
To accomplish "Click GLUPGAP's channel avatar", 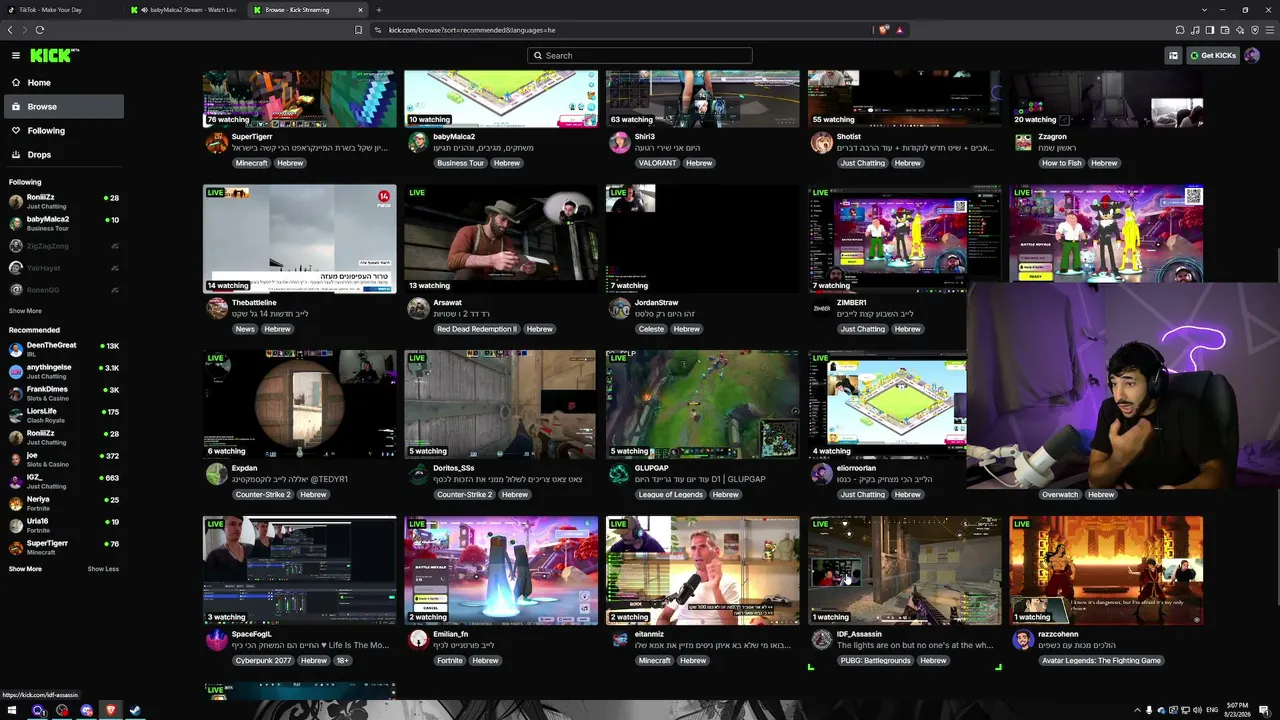I will pos(619,474).
